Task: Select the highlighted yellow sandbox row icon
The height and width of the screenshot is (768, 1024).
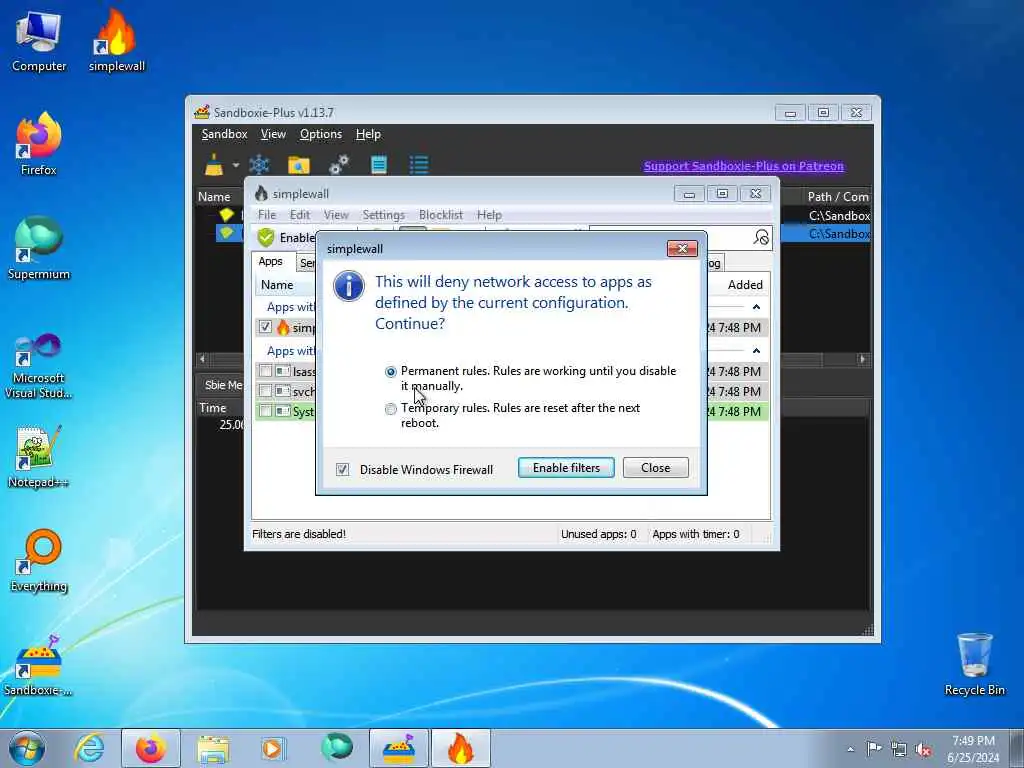Action: click(x=227, y=233)
